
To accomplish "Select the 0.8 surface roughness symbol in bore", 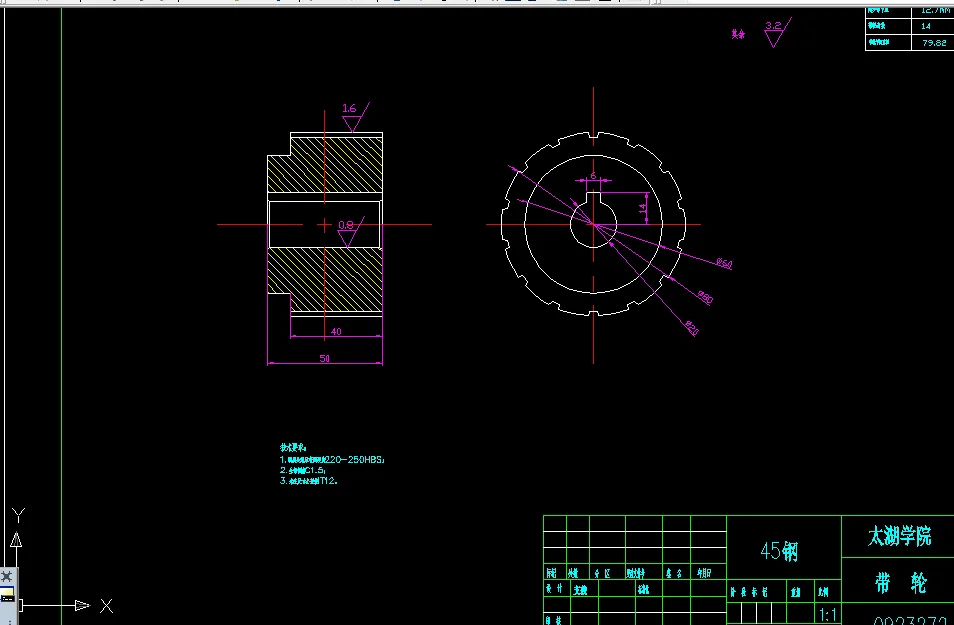I will coord(350,232).
